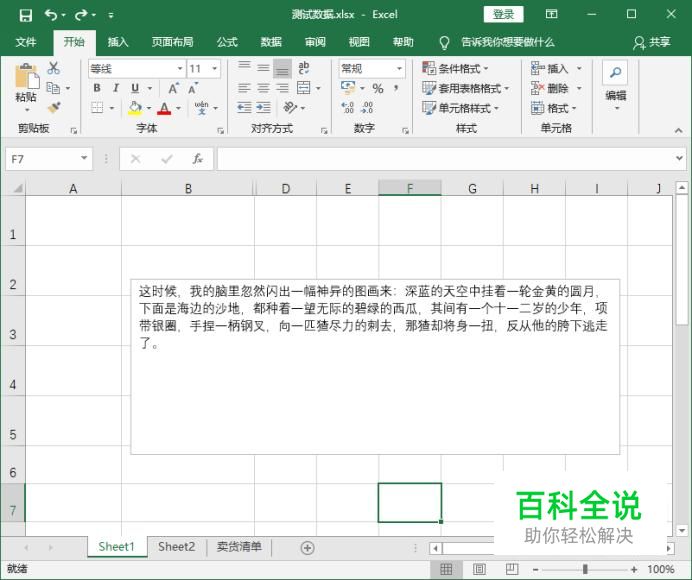Align text to the vertical middle
692x580 pixels.
pos(263,68)
